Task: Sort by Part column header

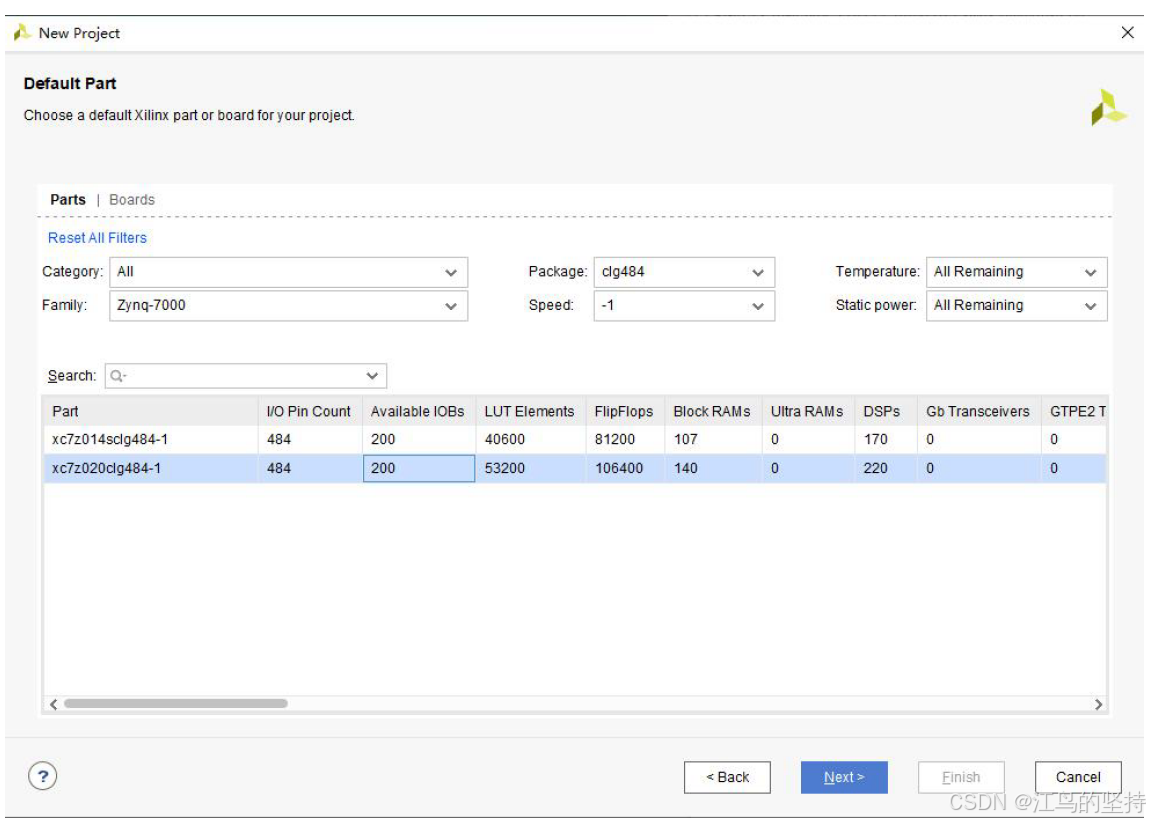Action: (x=150, y=411)
